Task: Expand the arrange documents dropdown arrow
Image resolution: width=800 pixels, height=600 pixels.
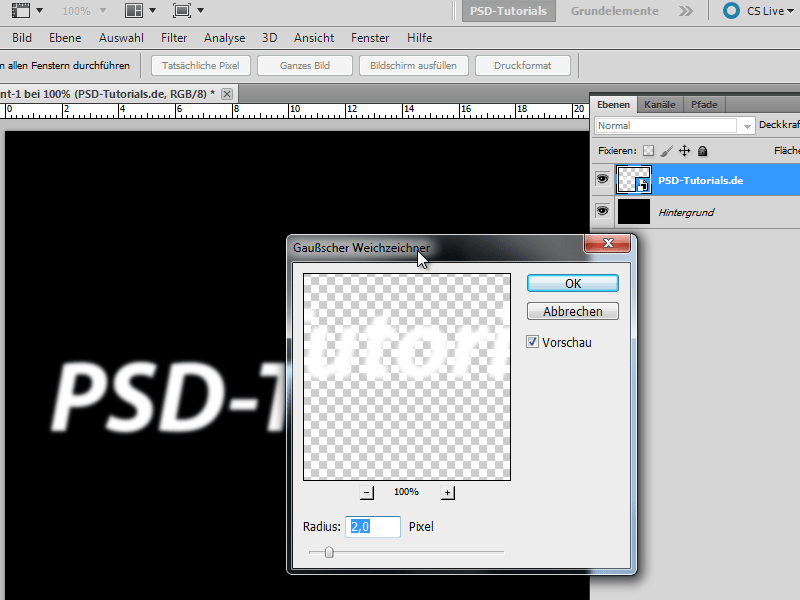Action: tap(152, 11)
